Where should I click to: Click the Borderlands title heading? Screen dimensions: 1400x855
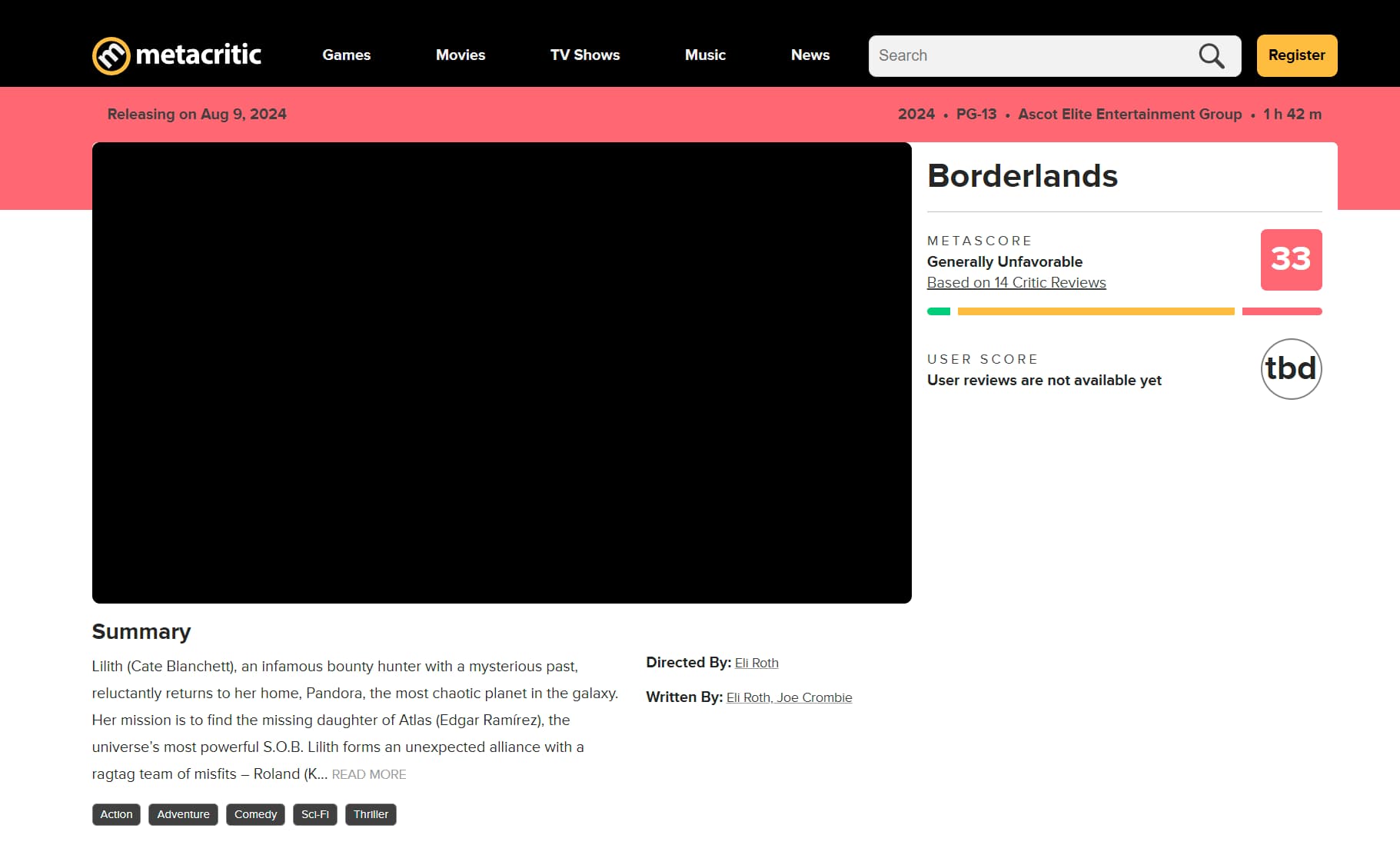[1023, 176]
